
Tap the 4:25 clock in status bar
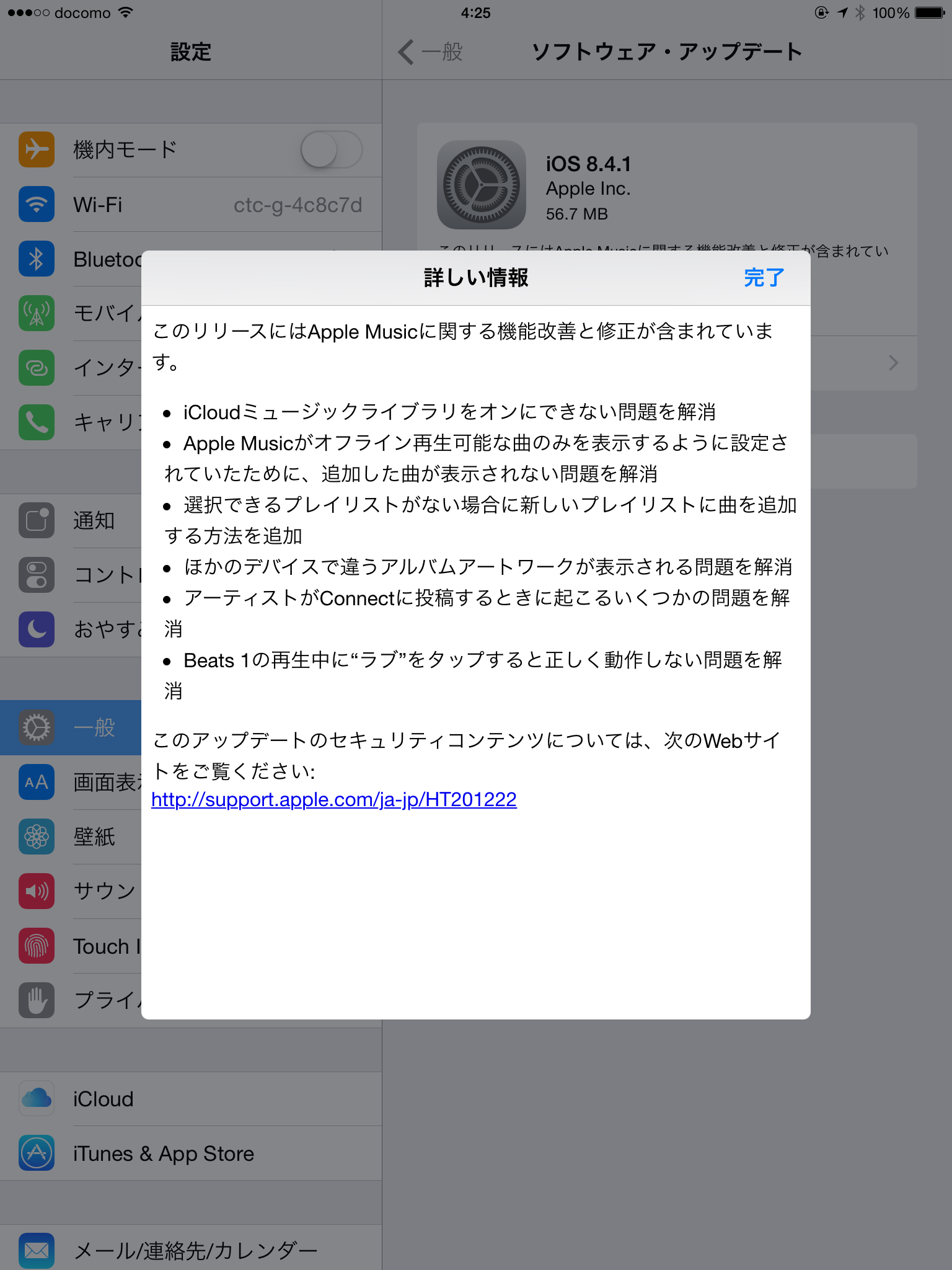click(x=475, y=12)
